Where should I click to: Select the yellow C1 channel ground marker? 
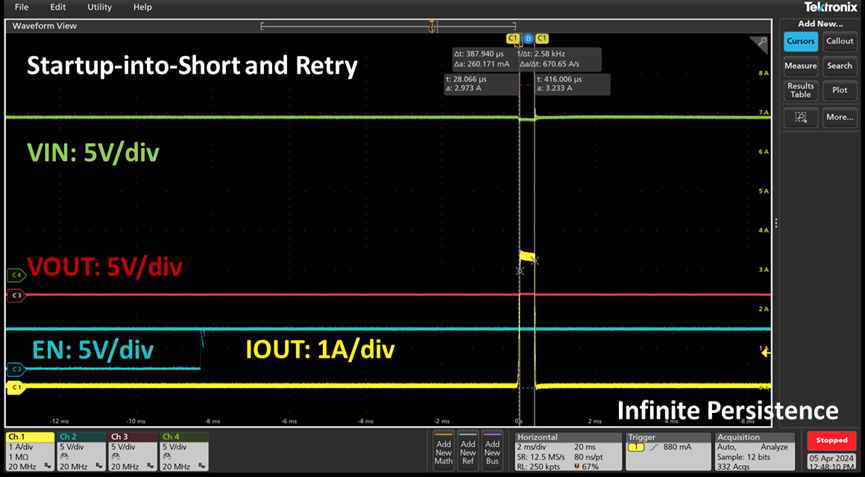tap(15, 385)
